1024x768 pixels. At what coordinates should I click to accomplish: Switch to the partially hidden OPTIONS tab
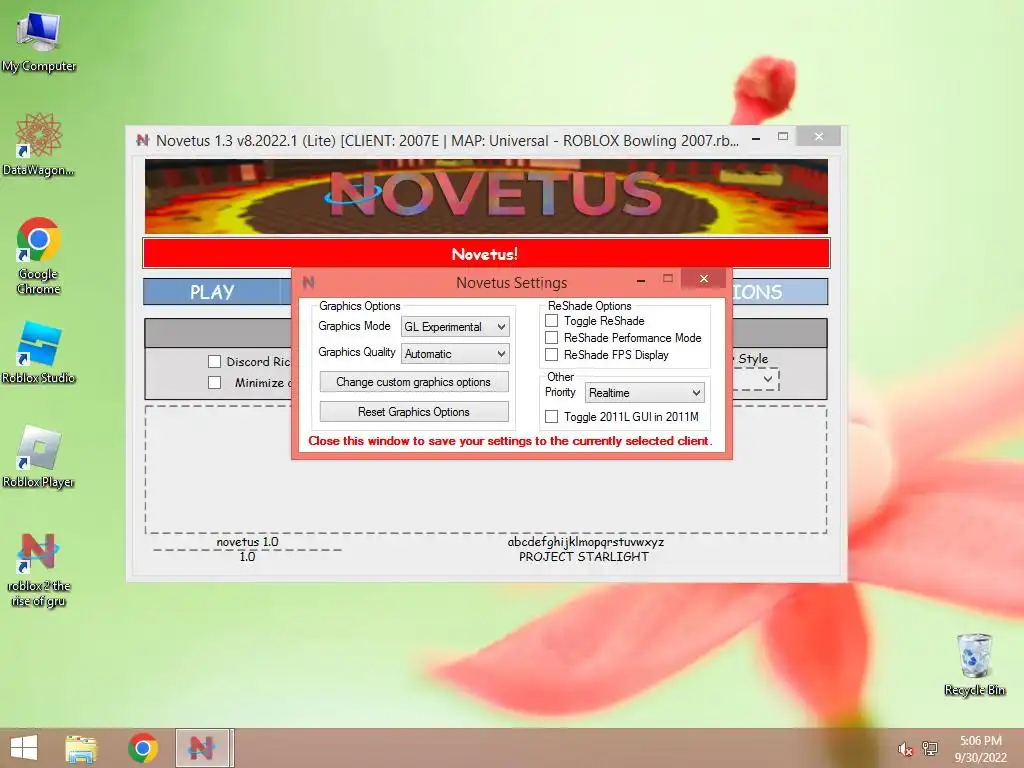click(780, 292)
